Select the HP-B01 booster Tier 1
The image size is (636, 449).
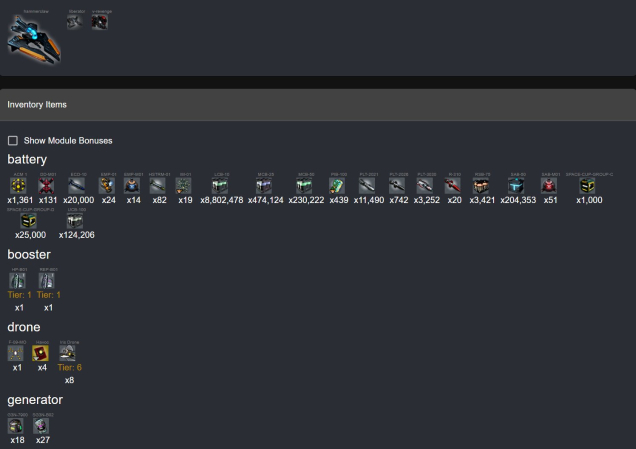pos(17,281)
